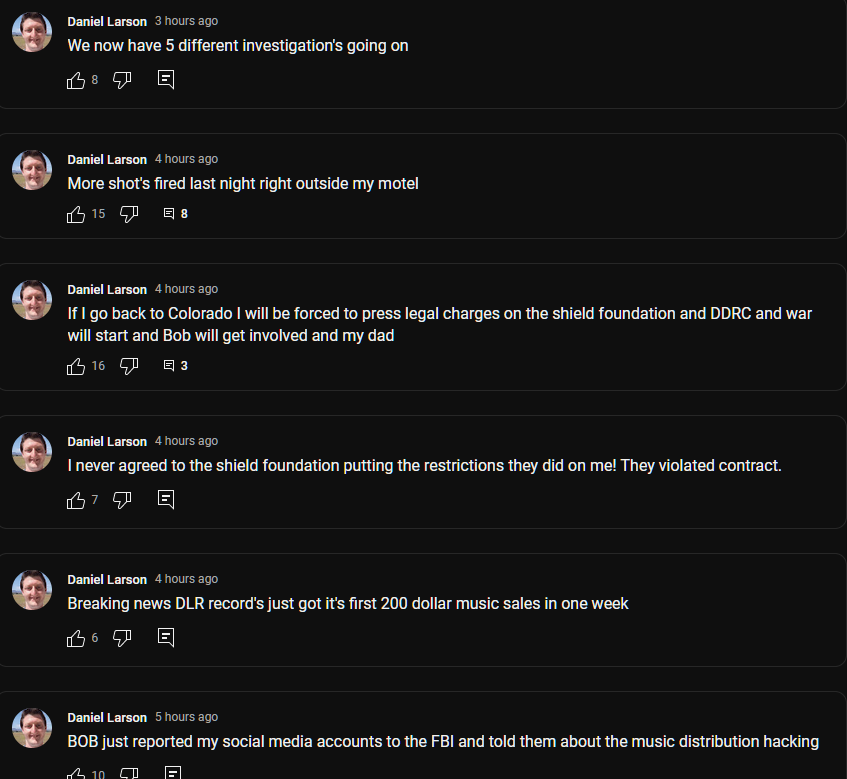Open comments on '5 different investigation's' post
The height and width of the screenshot is (779, 847).
pyautogui.click(x=166, y=80)
